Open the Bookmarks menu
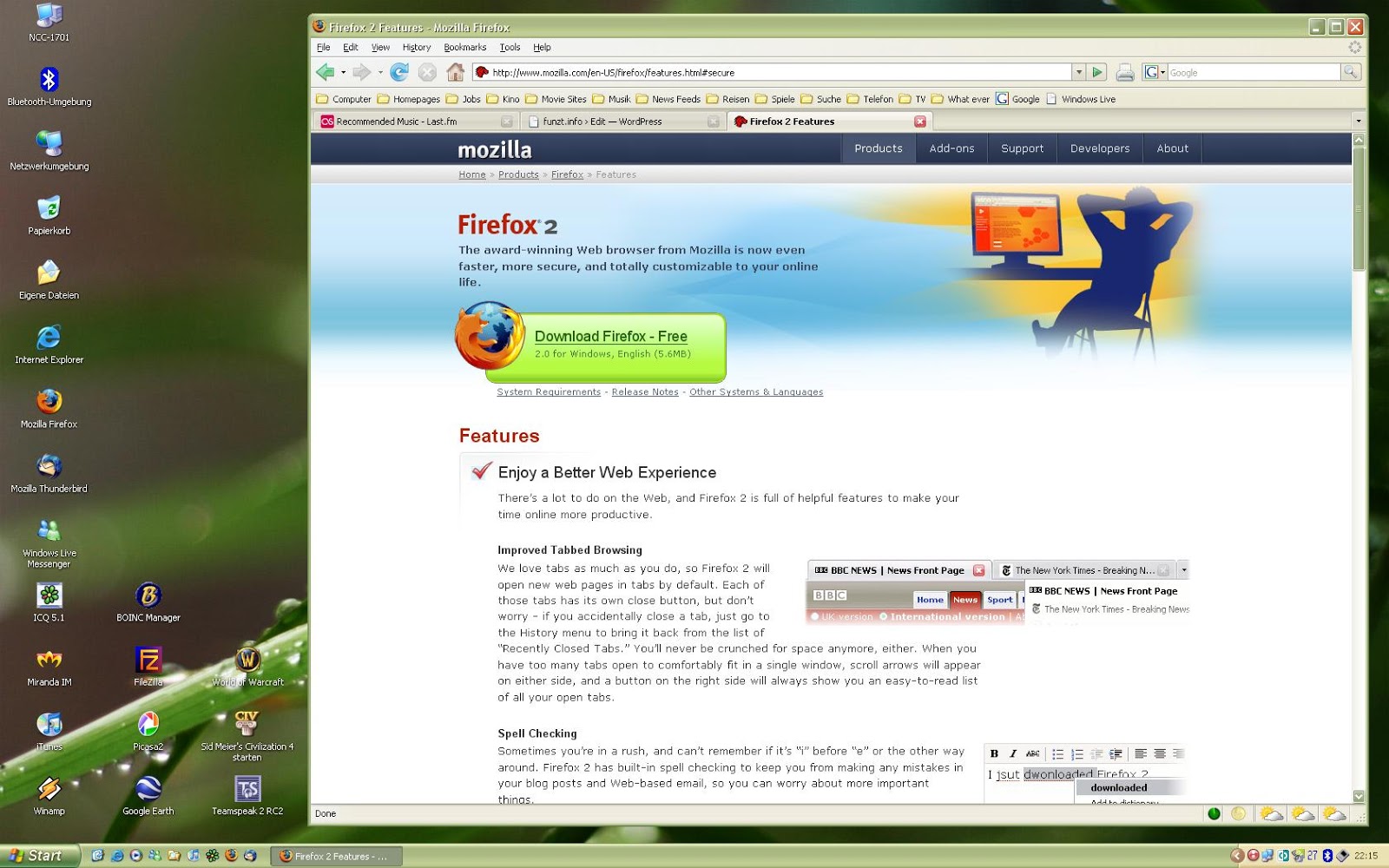Screen dimensions: 1389x868 (464, 47)
